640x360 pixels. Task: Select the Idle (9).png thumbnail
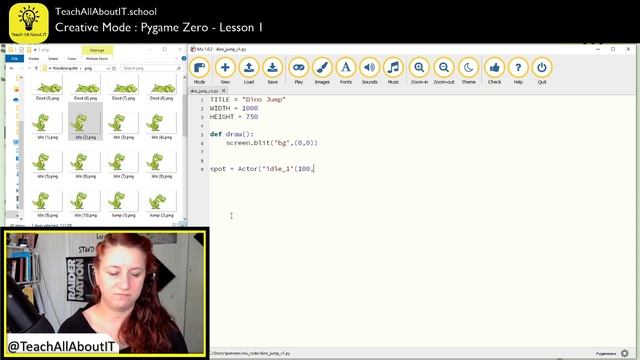pyautogui.click(x=47, y=204)
